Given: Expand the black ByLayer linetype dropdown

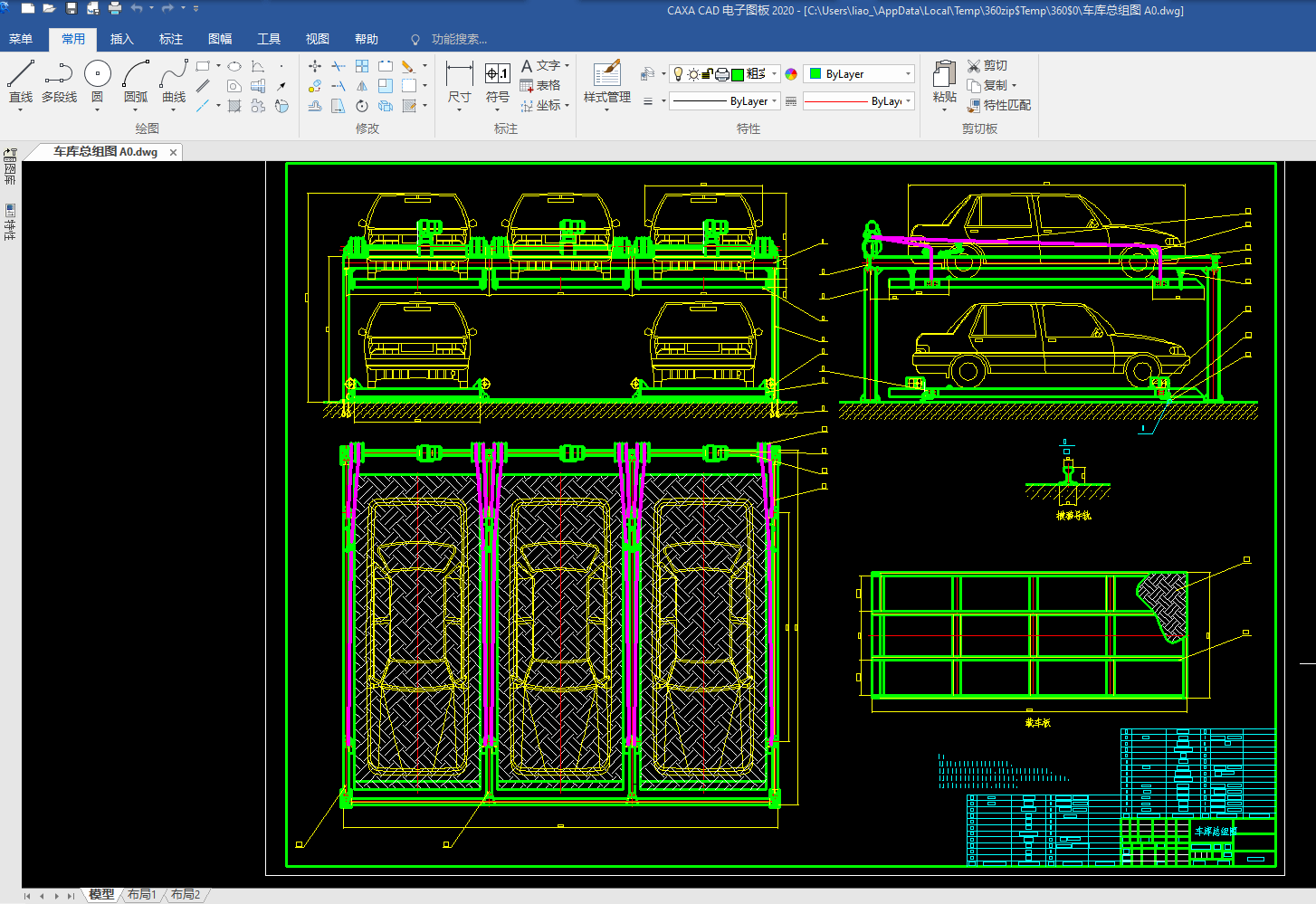Looking at the screenshot, I should 775,101.
